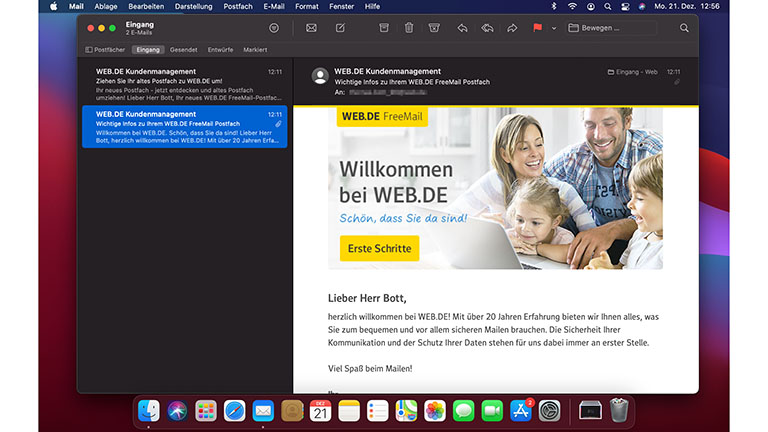
Task: Move message to junk folder
Action: [433, 28]
